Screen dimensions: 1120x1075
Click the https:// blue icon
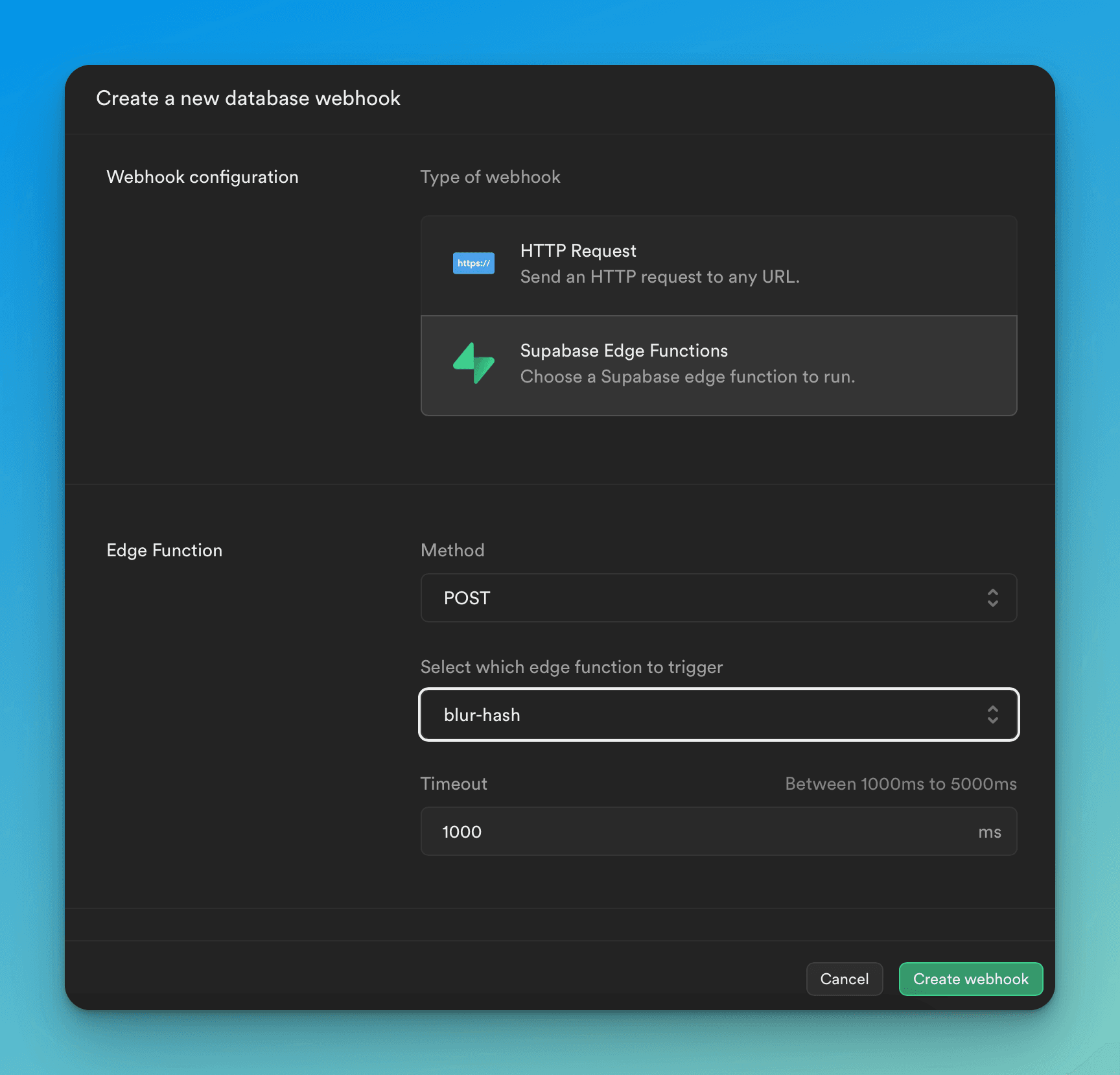(473, 263)
